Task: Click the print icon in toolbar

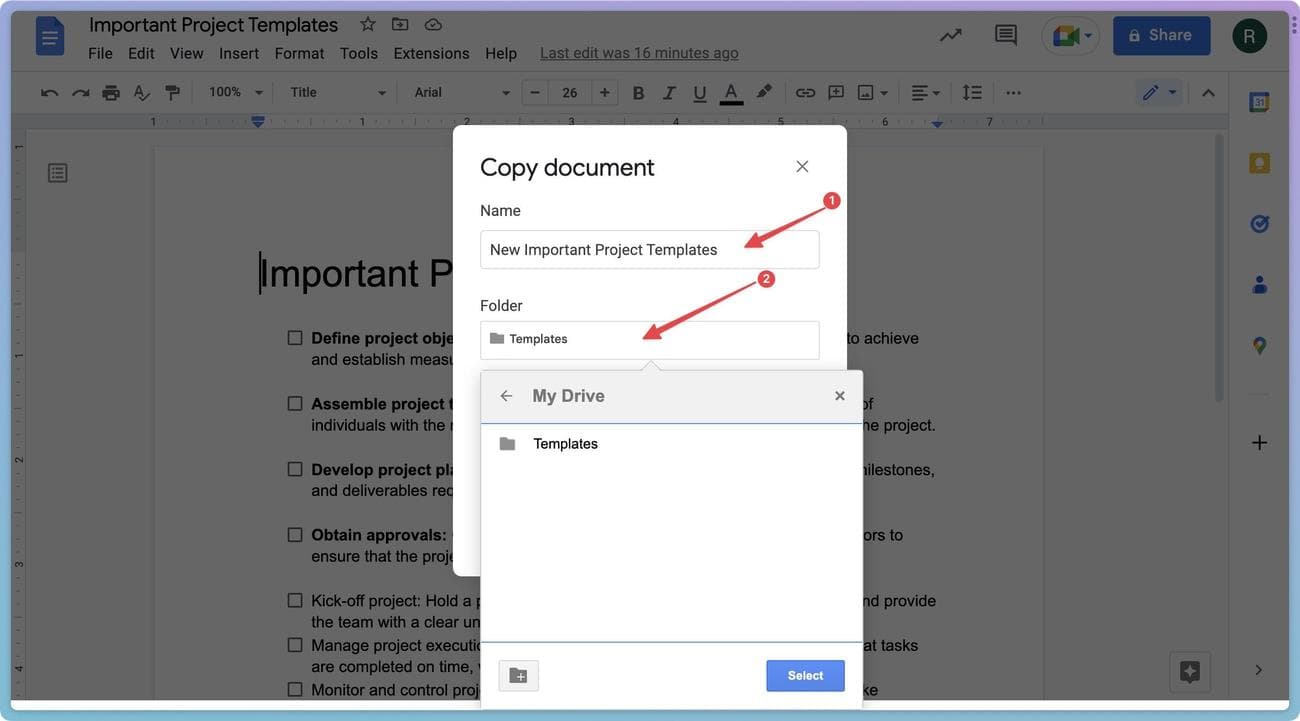Action: click(111, 93)
